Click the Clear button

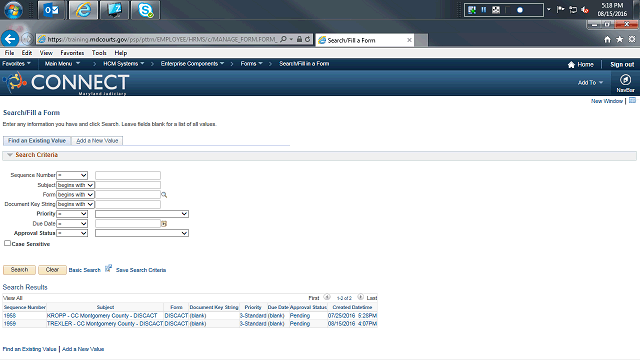(52, 270)
